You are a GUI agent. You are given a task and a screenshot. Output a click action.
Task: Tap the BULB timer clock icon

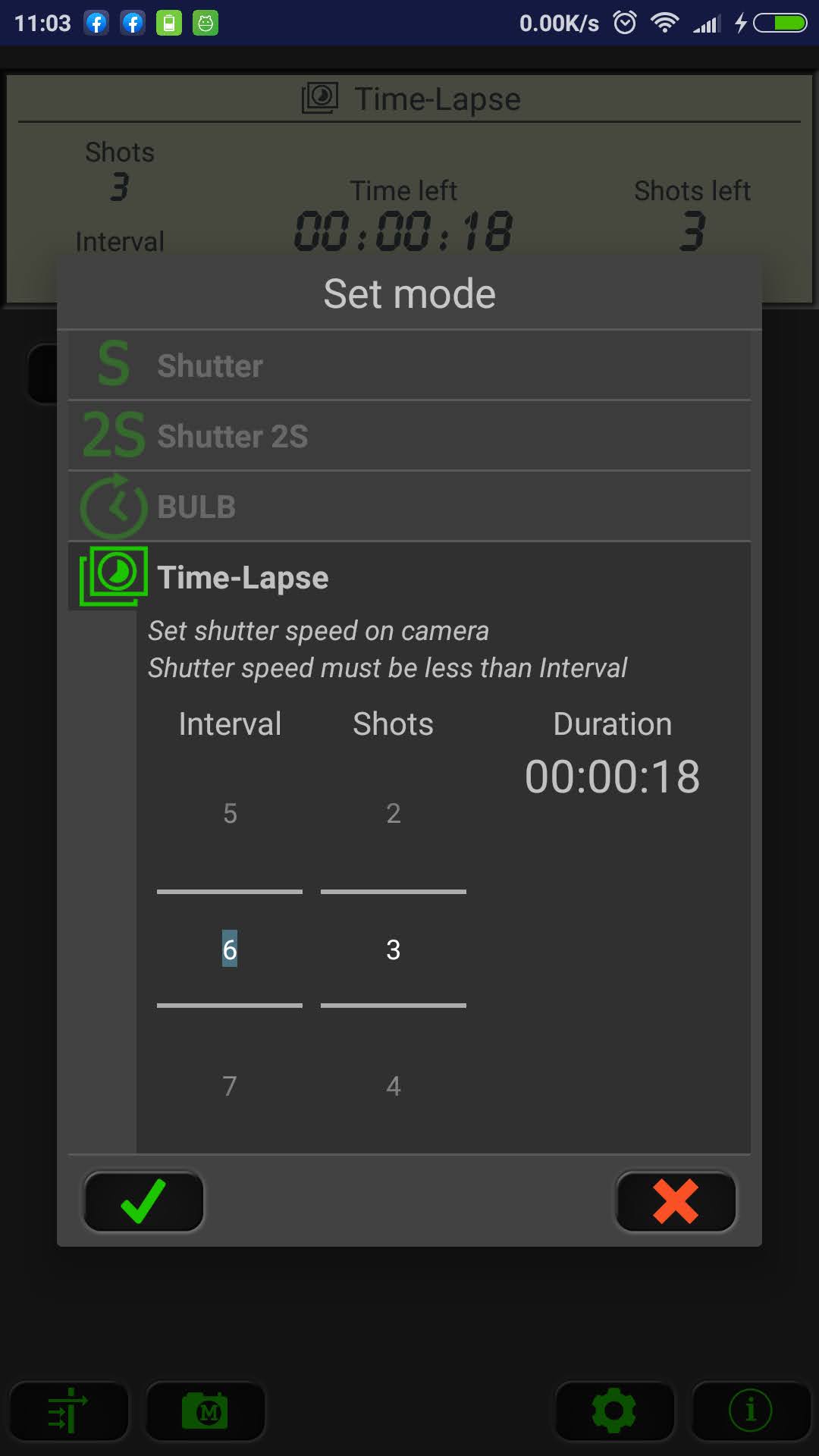(114, 506)
